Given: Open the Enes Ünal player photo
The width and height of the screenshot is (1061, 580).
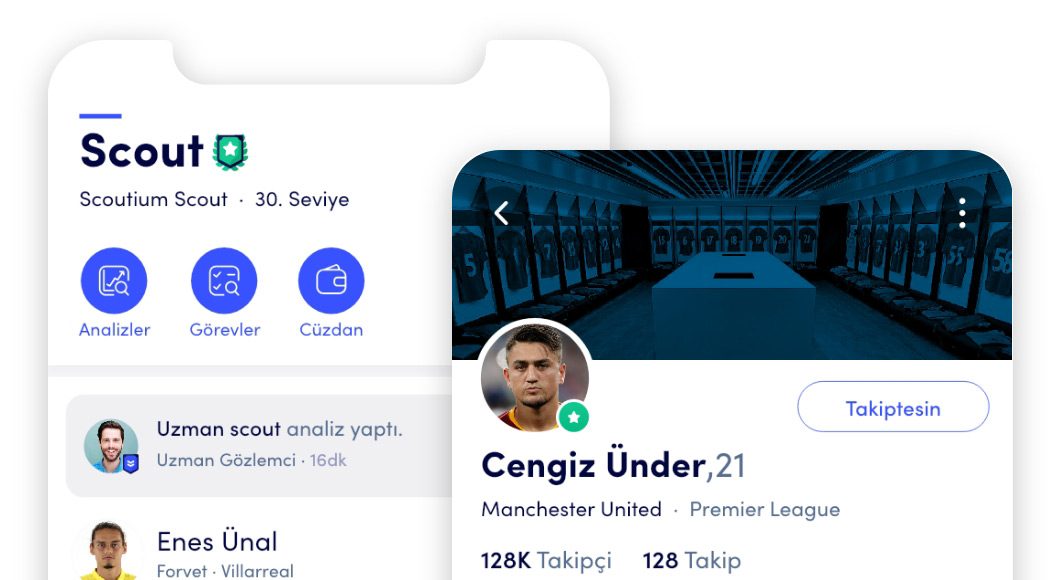Looking at the screenshot, I should [x=109, y=551].
